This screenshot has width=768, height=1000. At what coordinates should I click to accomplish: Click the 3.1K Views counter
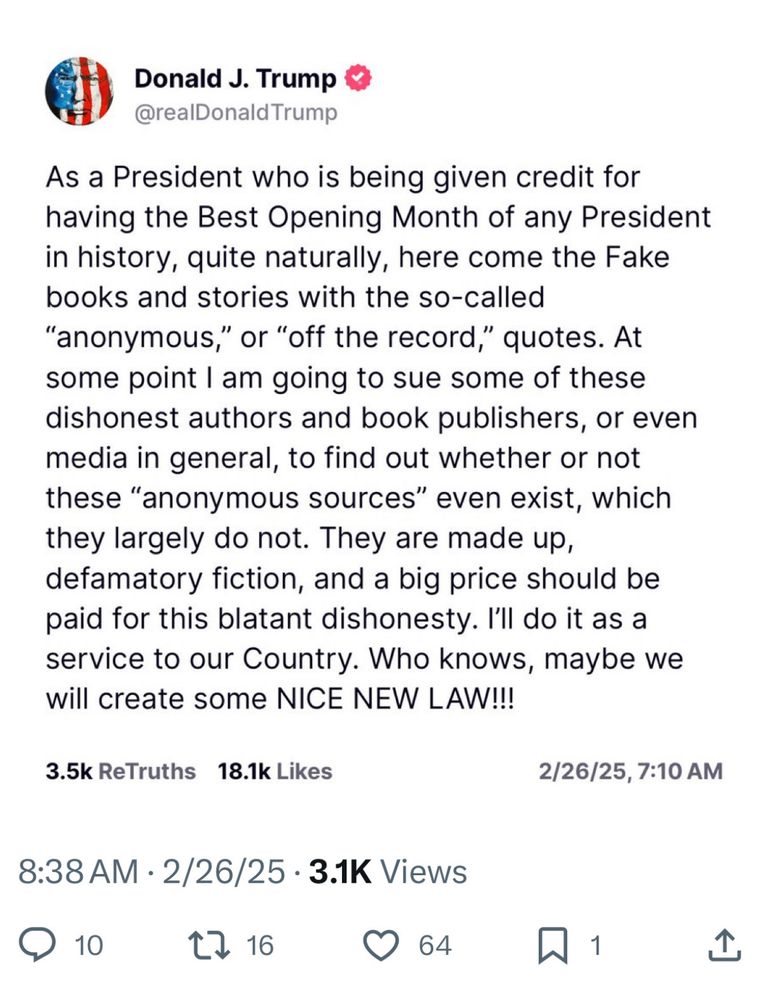(388, 872)
